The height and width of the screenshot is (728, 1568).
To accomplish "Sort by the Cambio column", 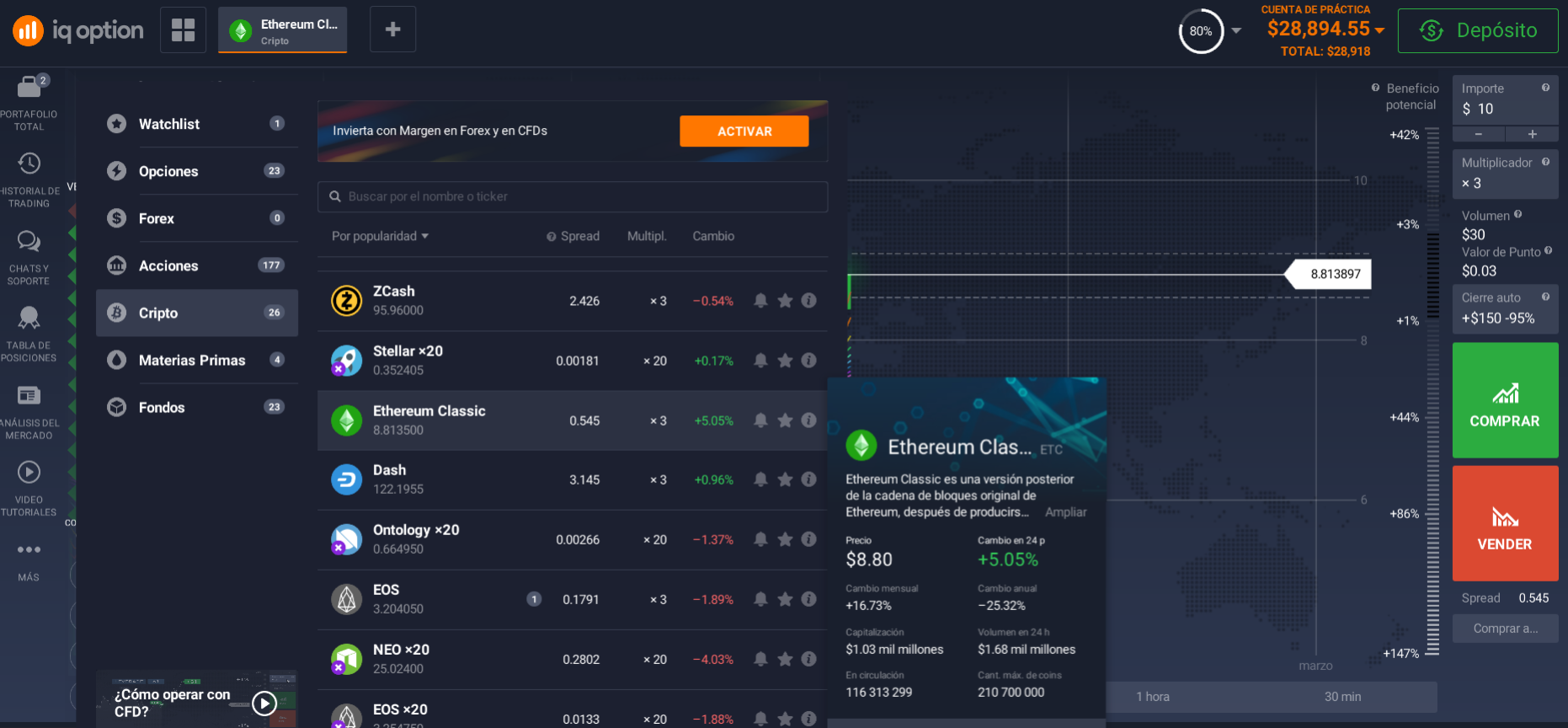I will point(713,236).
